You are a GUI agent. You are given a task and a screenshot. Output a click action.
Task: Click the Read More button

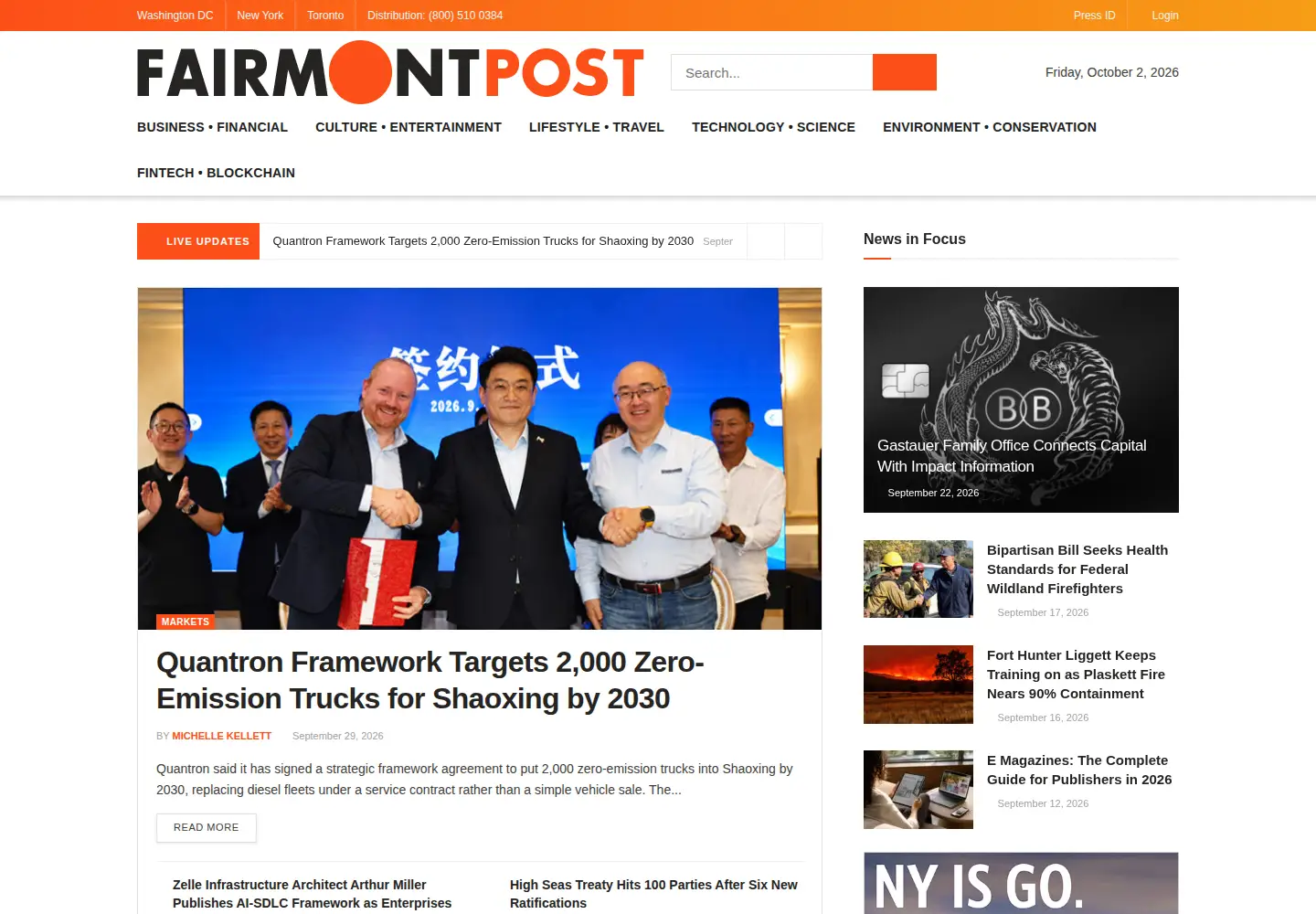coord(207,827)
